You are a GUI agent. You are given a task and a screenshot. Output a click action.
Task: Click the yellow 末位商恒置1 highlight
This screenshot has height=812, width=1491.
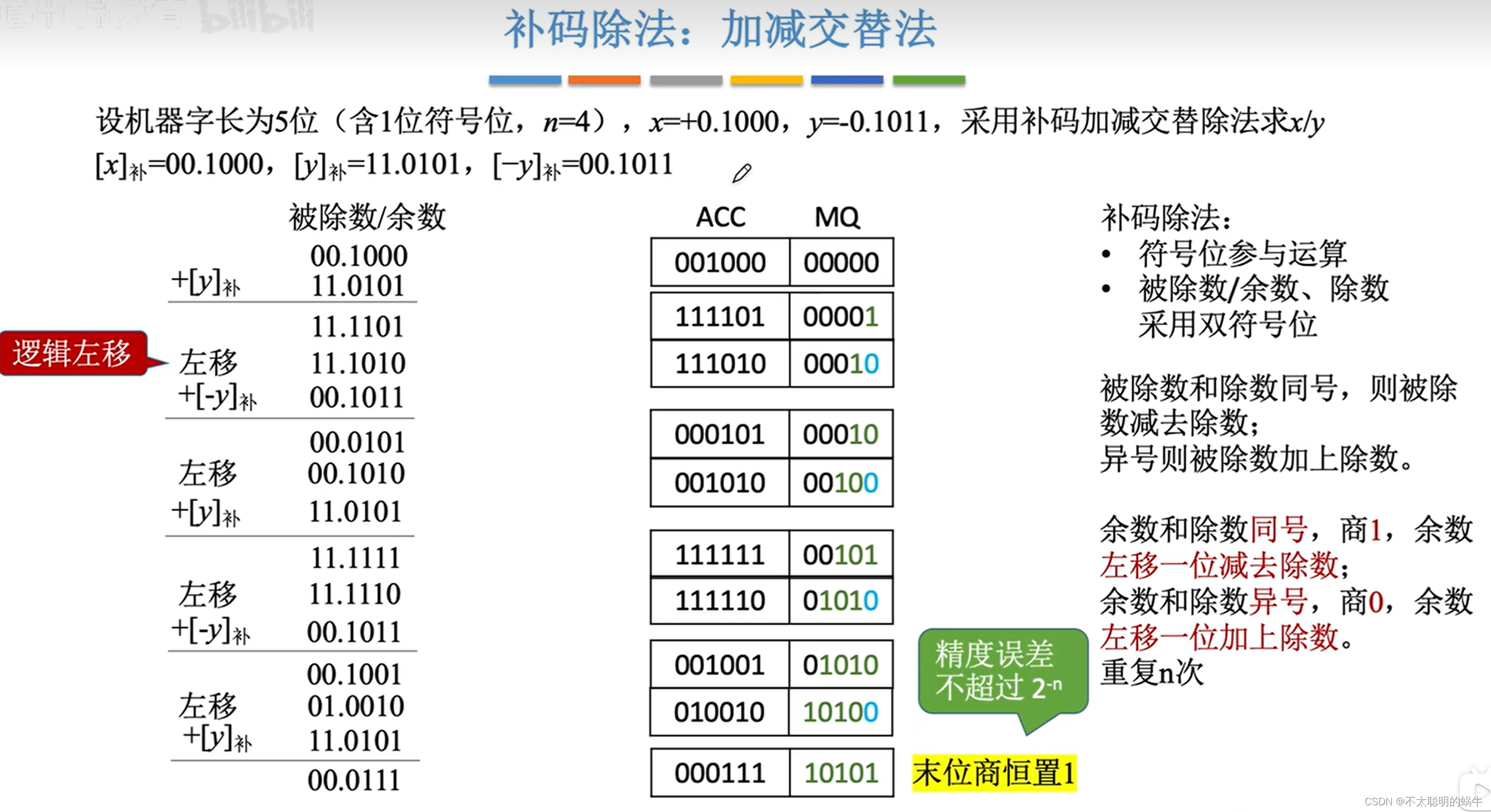(x=994, y=773)
